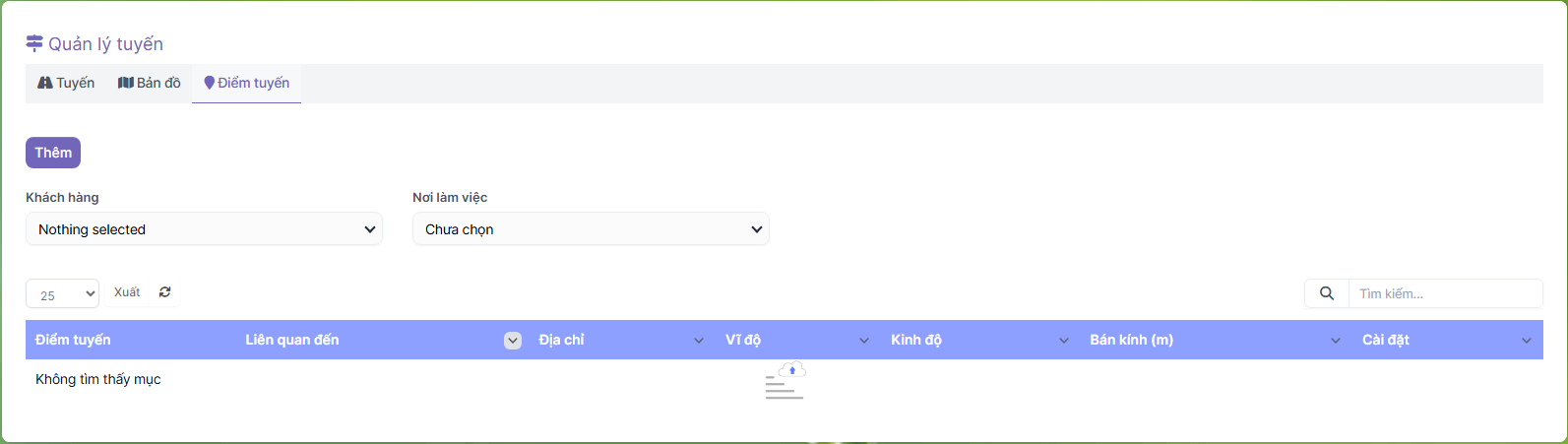
Task: Click the cloud upload icon in table
Action: 791,371
